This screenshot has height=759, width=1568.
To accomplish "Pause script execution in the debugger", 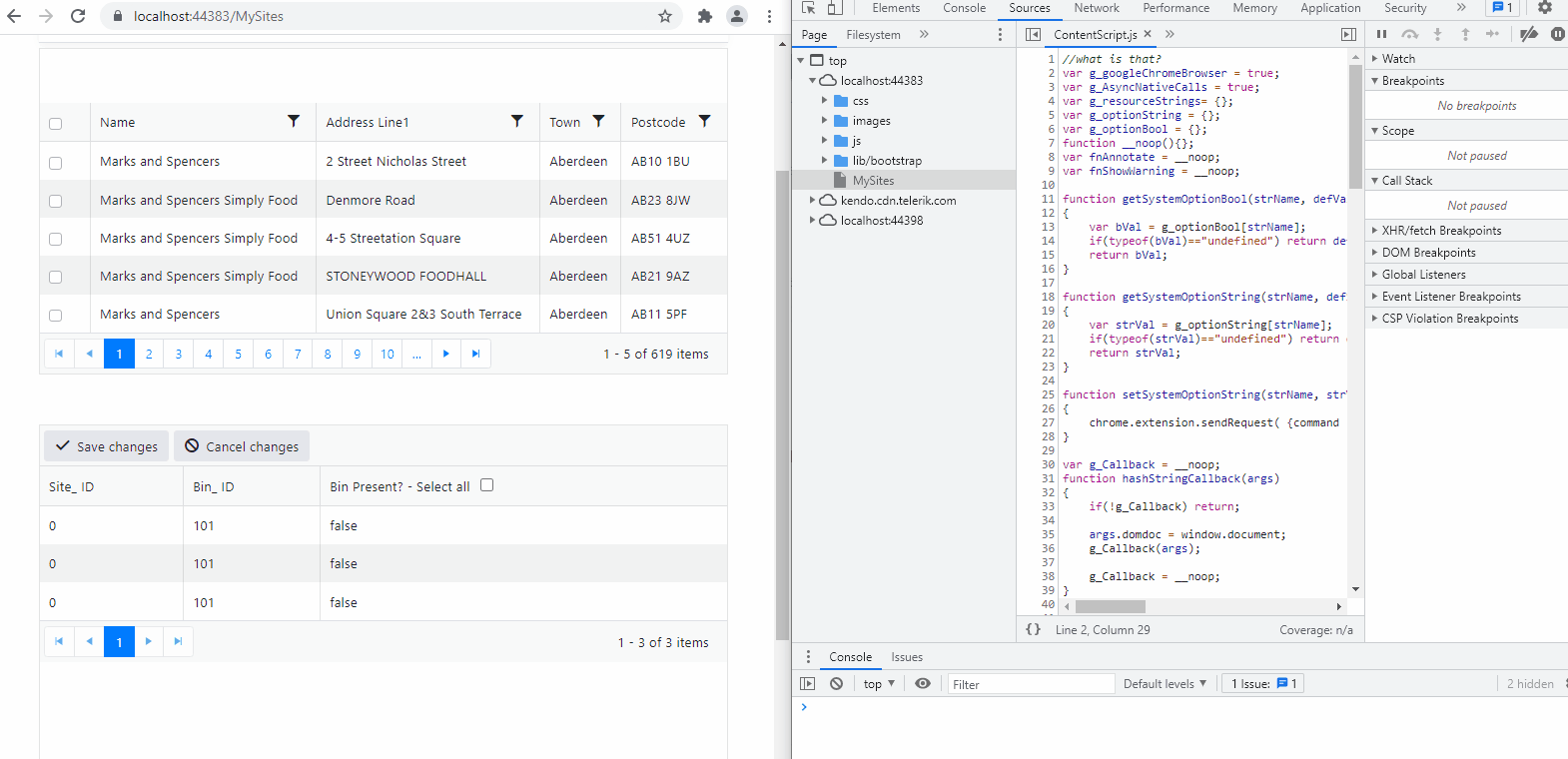I will (1382, 34).
